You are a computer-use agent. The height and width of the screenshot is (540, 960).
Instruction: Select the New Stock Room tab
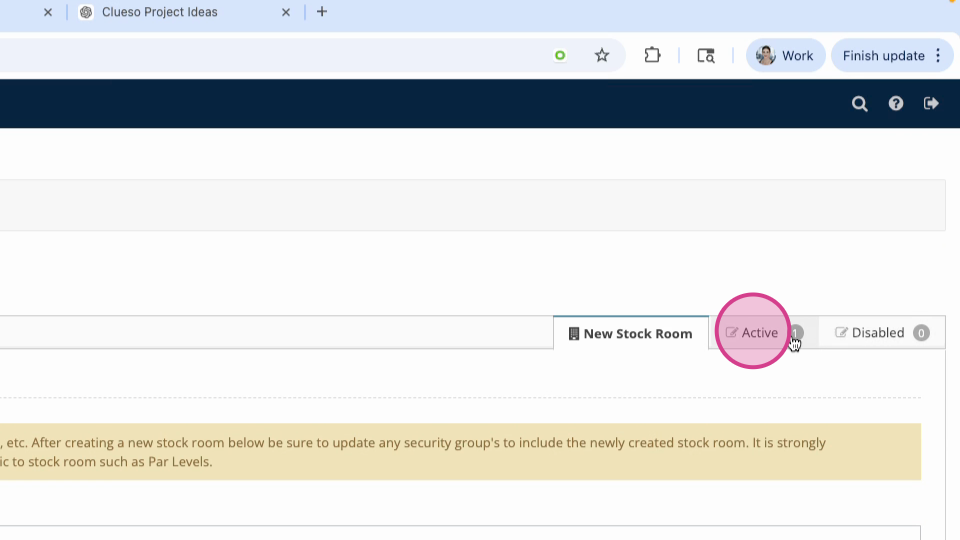[631, 333]
